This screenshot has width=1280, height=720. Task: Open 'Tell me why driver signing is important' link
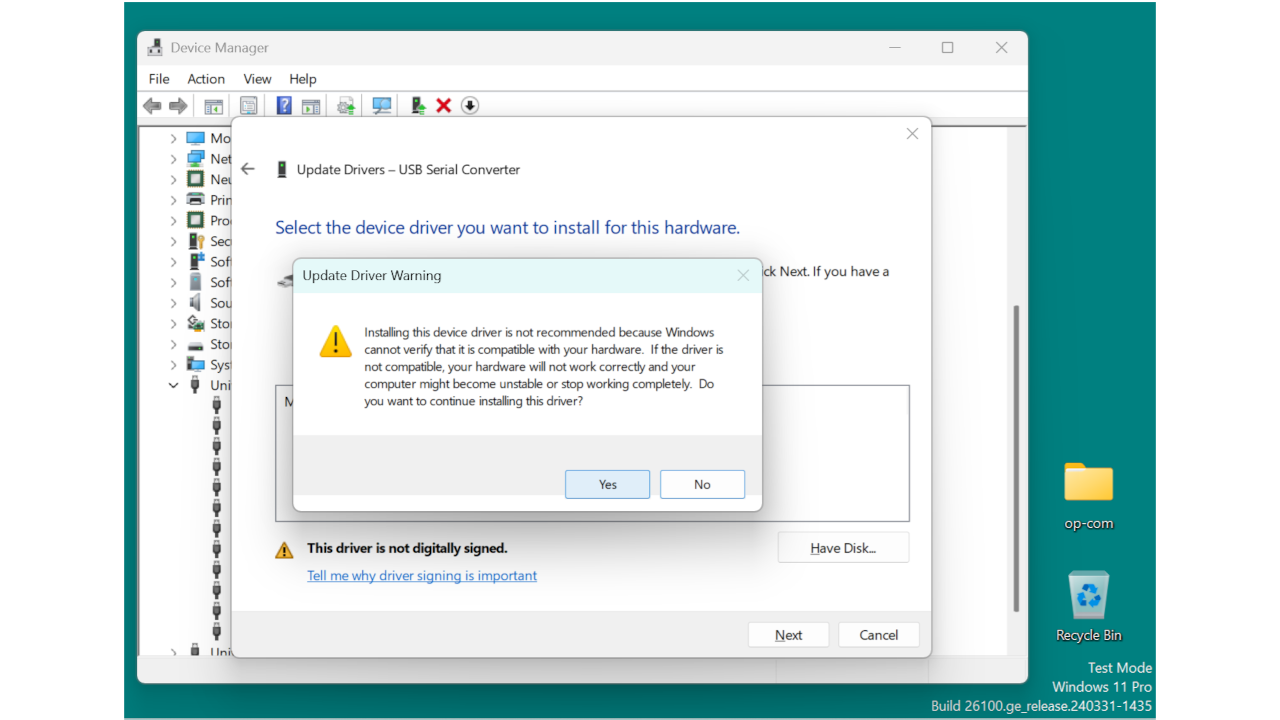coord(421,575)
